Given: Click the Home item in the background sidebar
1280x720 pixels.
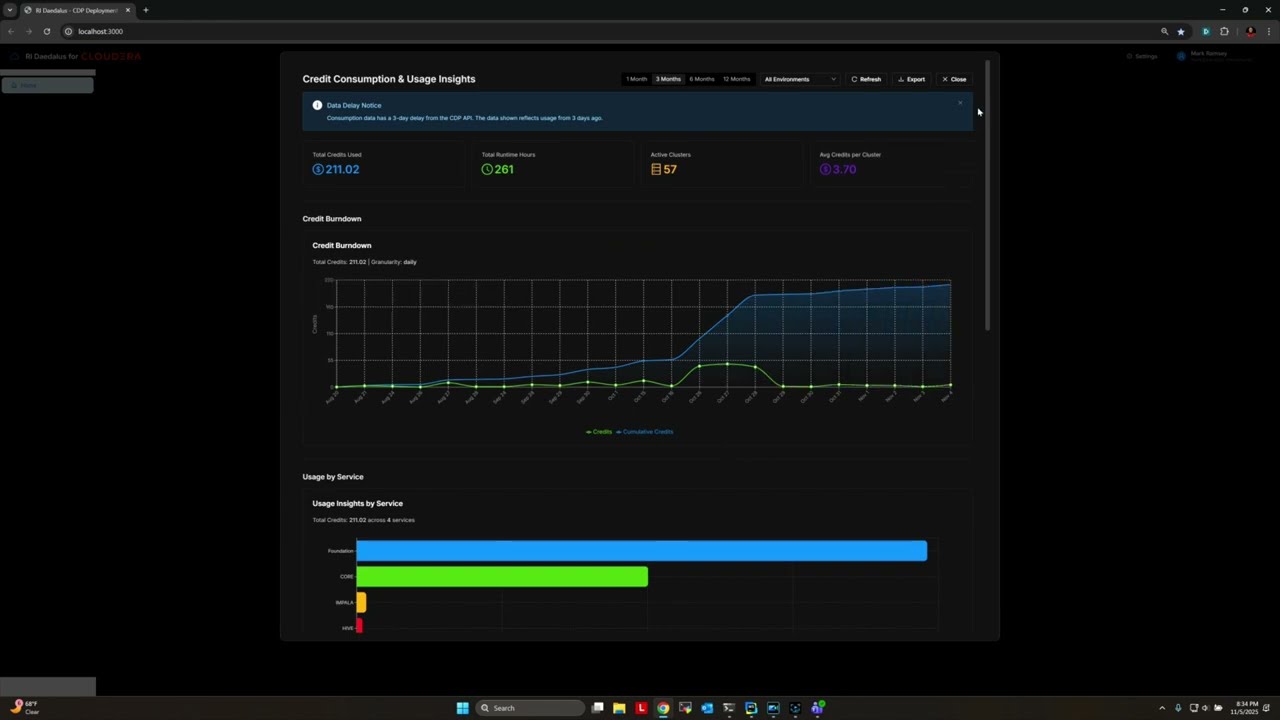Looking at the screenshot, I should [x=47, y=85].
